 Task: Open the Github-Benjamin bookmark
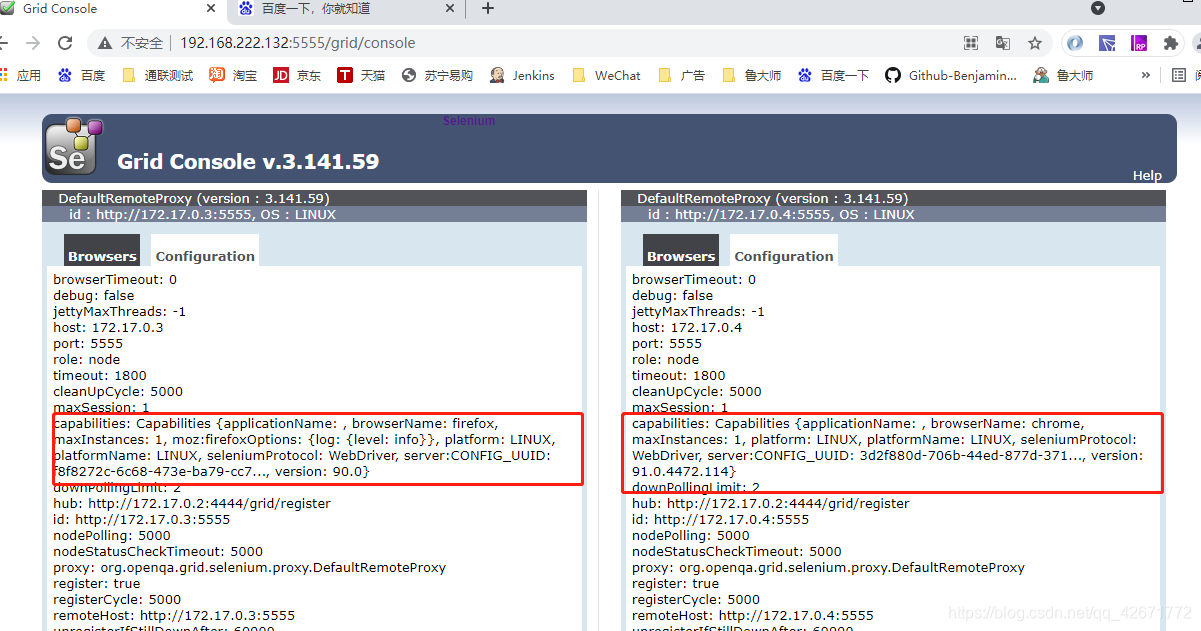(950, 74)
